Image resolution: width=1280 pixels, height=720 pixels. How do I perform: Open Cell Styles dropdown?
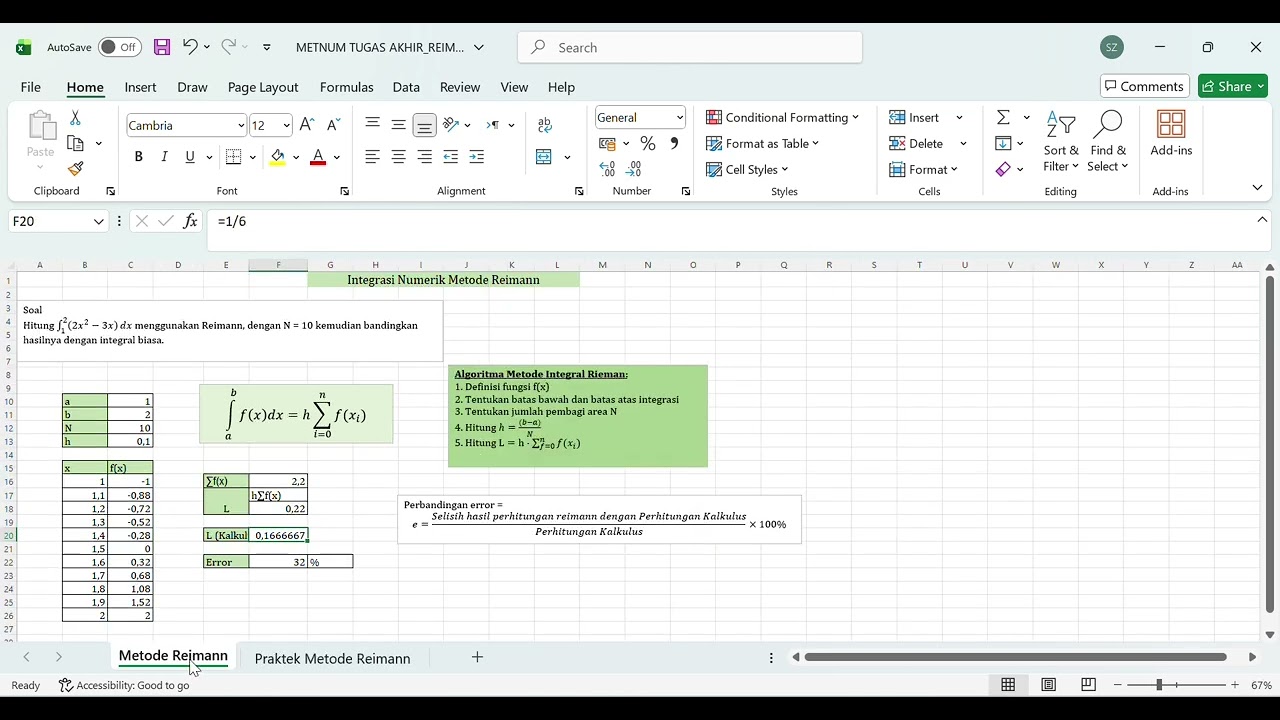coord(747,169)
